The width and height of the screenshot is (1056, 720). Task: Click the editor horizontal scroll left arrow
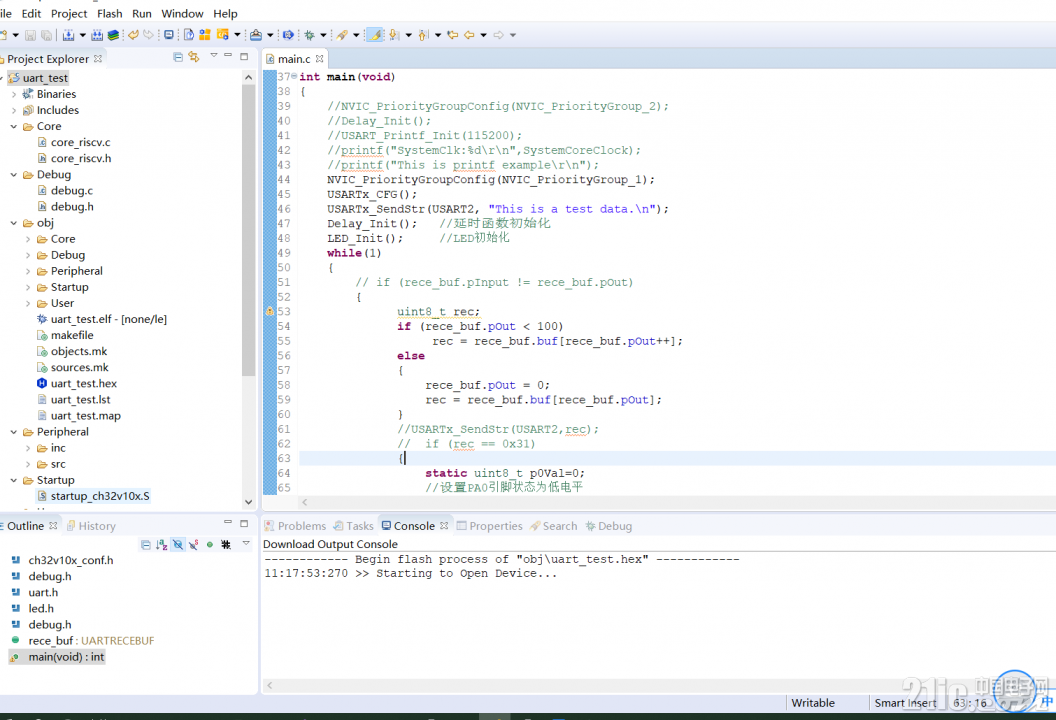(304, 502)
